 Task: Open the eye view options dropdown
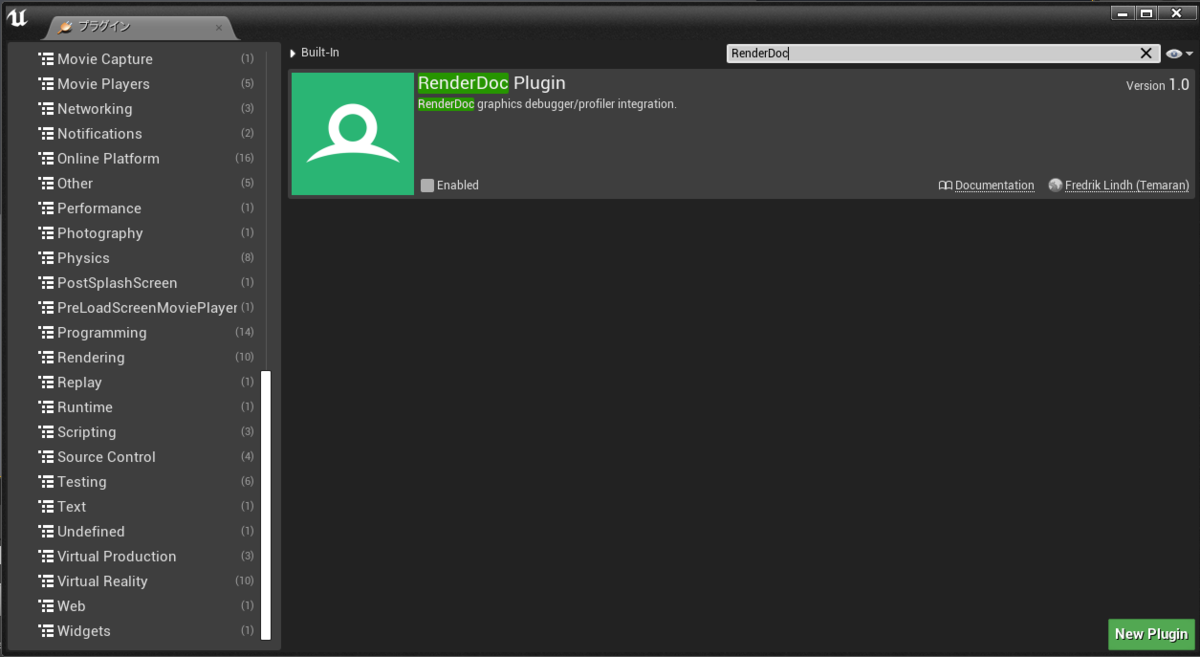pos(1180,54)
